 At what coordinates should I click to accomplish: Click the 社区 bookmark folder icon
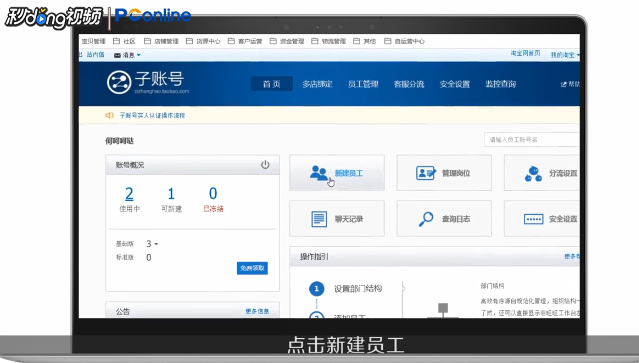click(x=116, y=41)
